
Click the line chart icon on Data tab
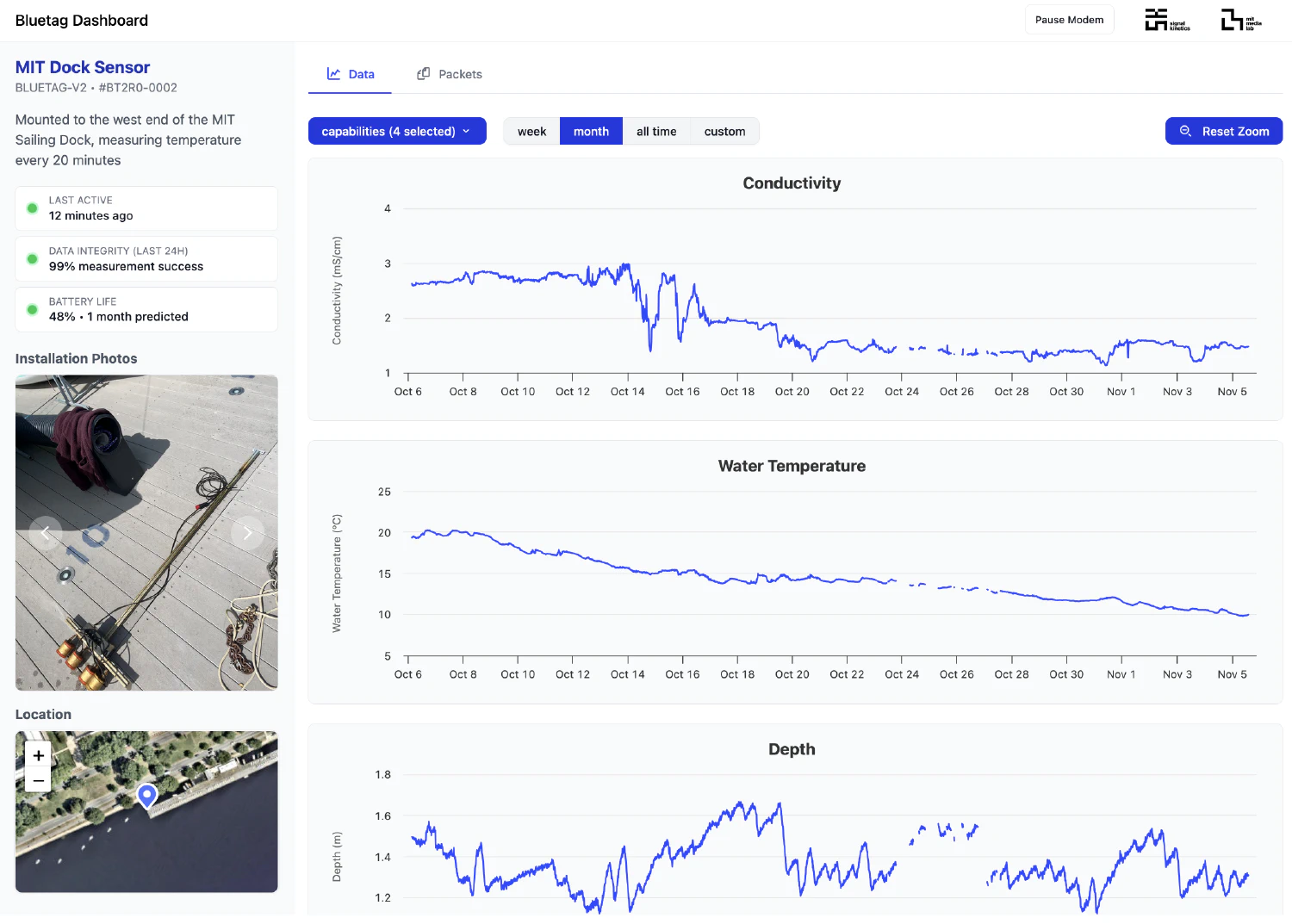click(332, 74)
